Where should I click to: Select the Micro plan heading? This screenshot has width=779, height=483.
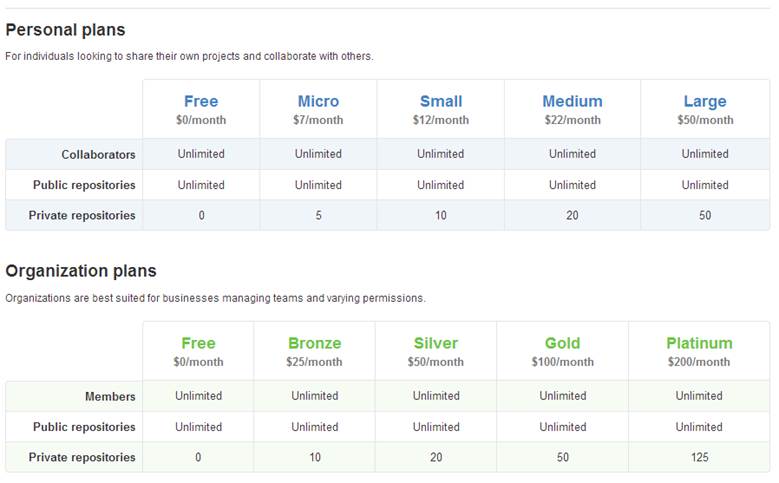coord(318,101)
